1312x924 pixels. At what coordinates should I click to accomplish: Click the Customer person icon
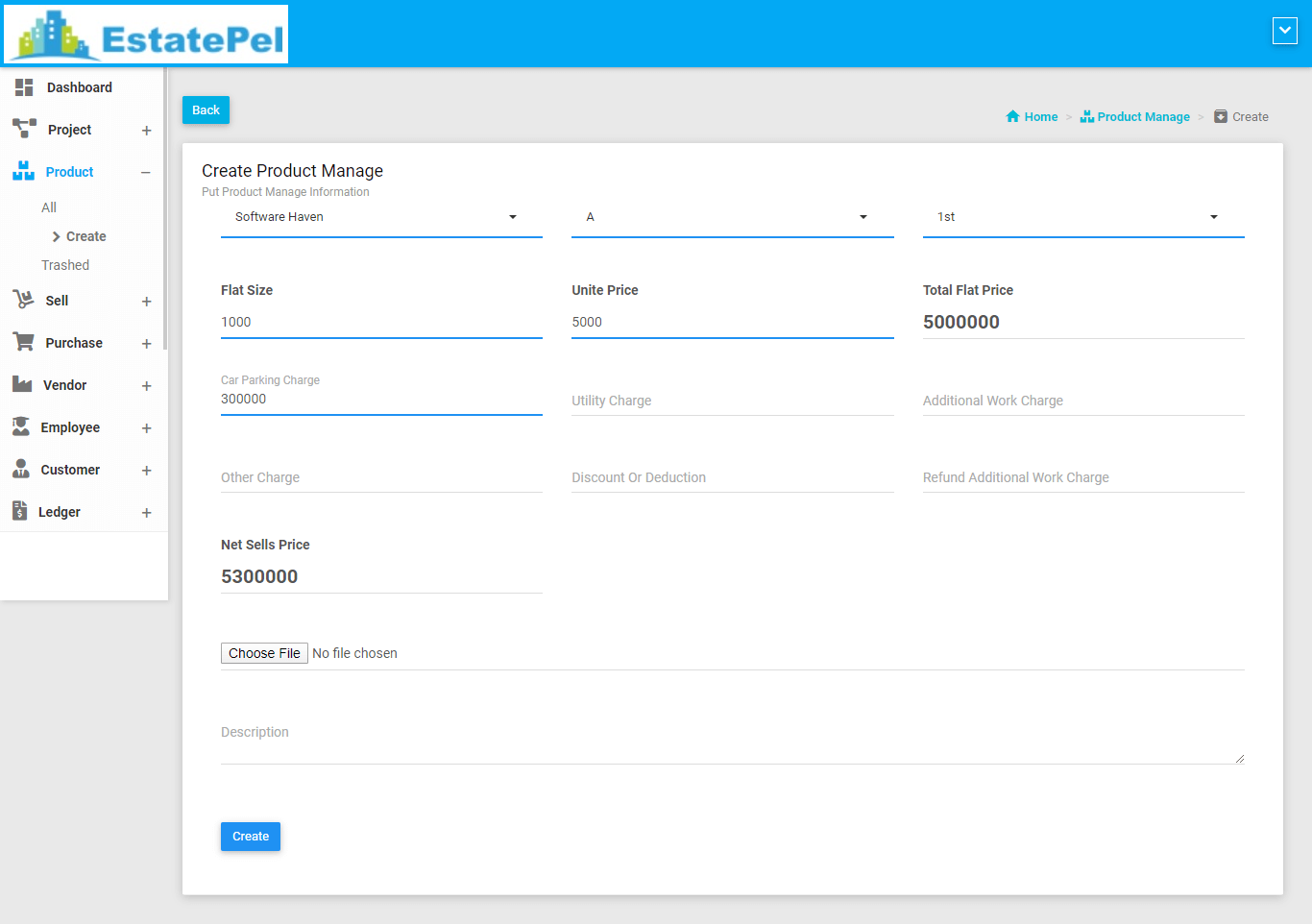click(x=21, y=469)
